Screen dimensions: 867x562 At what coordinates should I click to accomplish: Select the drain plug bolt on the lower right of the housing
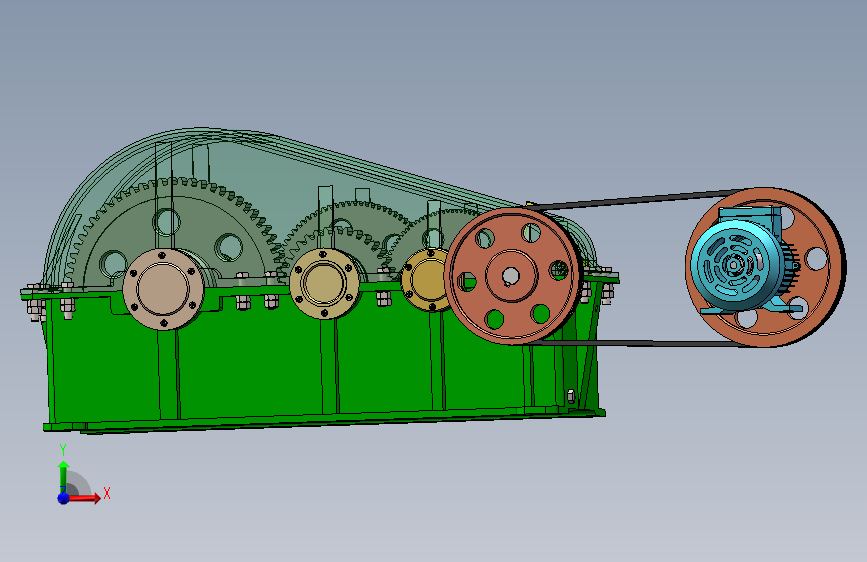(571, 396)
